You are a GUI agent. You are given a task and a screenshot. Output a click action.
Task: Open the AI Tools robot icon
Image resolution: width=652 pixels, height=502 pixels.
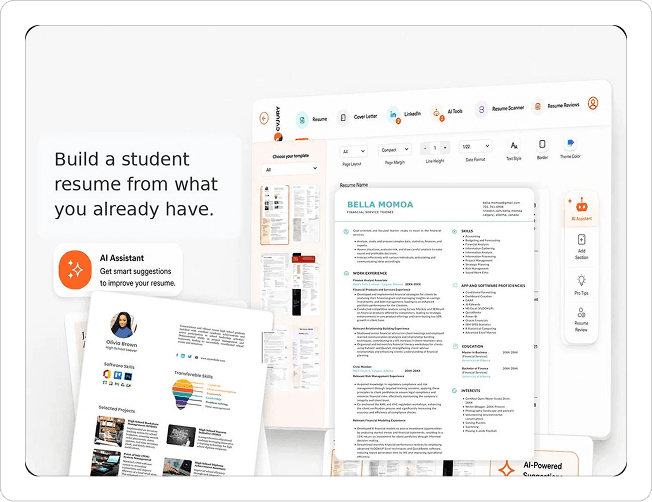click(x=437, y=113)
